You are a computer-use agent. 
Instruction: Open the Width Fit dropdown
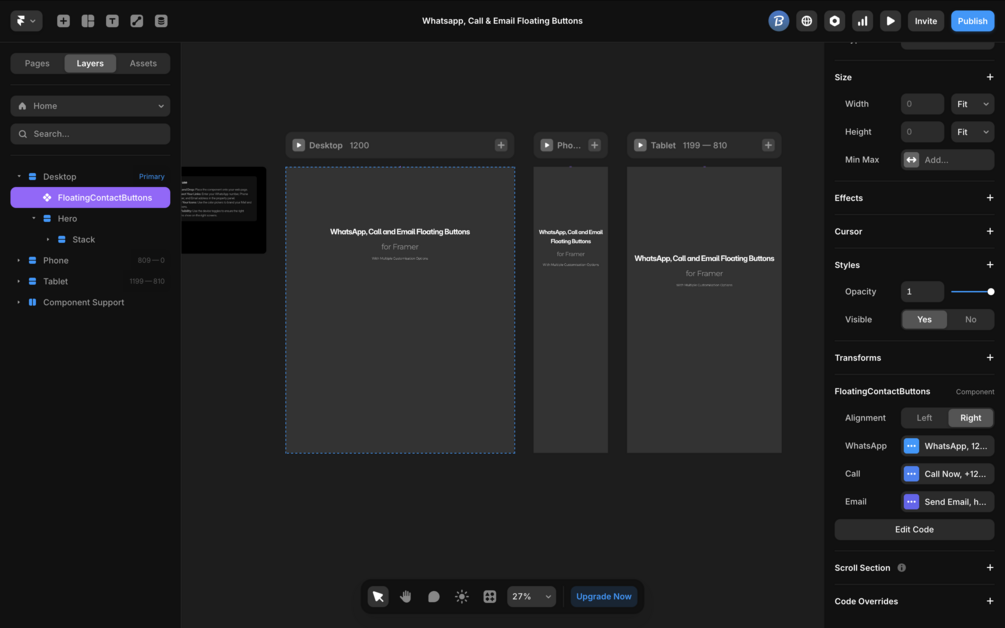pos(973,104)
